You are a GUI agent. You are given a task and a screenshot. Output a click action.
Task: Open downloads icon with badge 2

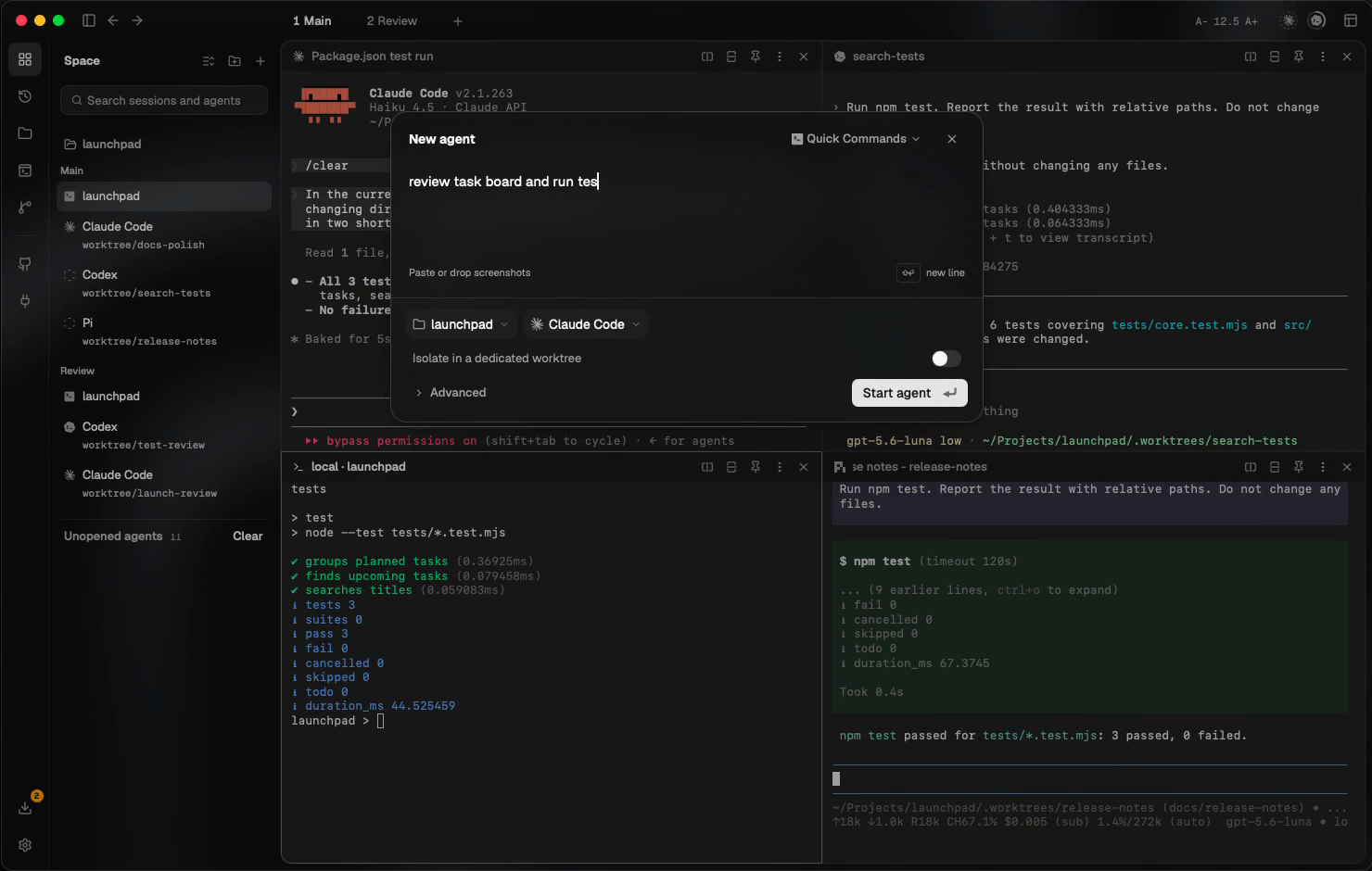click(x=25, y=808)
